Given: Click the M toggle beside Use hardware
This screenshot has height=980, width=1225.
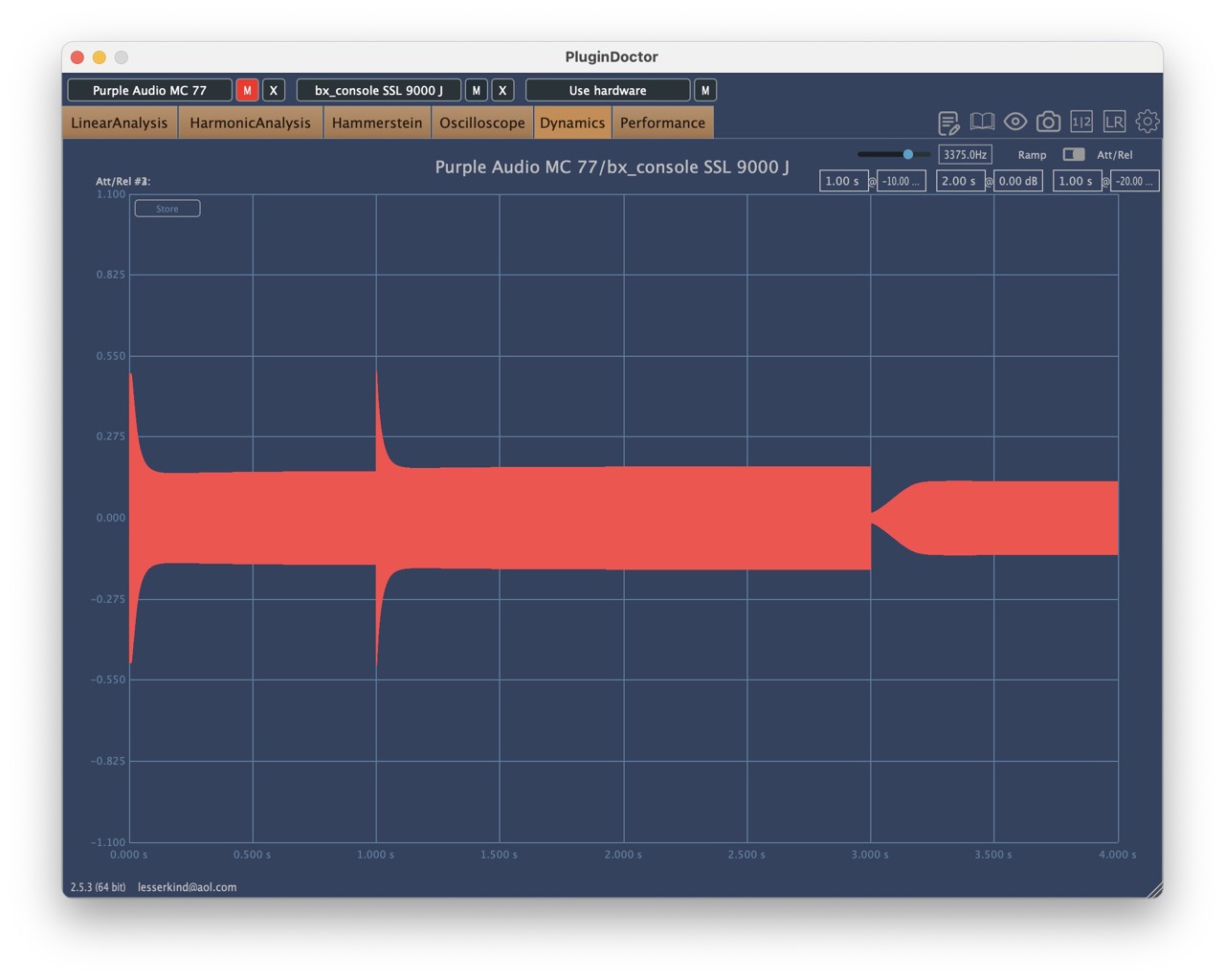Looking at the screenshot, I should click(704, 90).
